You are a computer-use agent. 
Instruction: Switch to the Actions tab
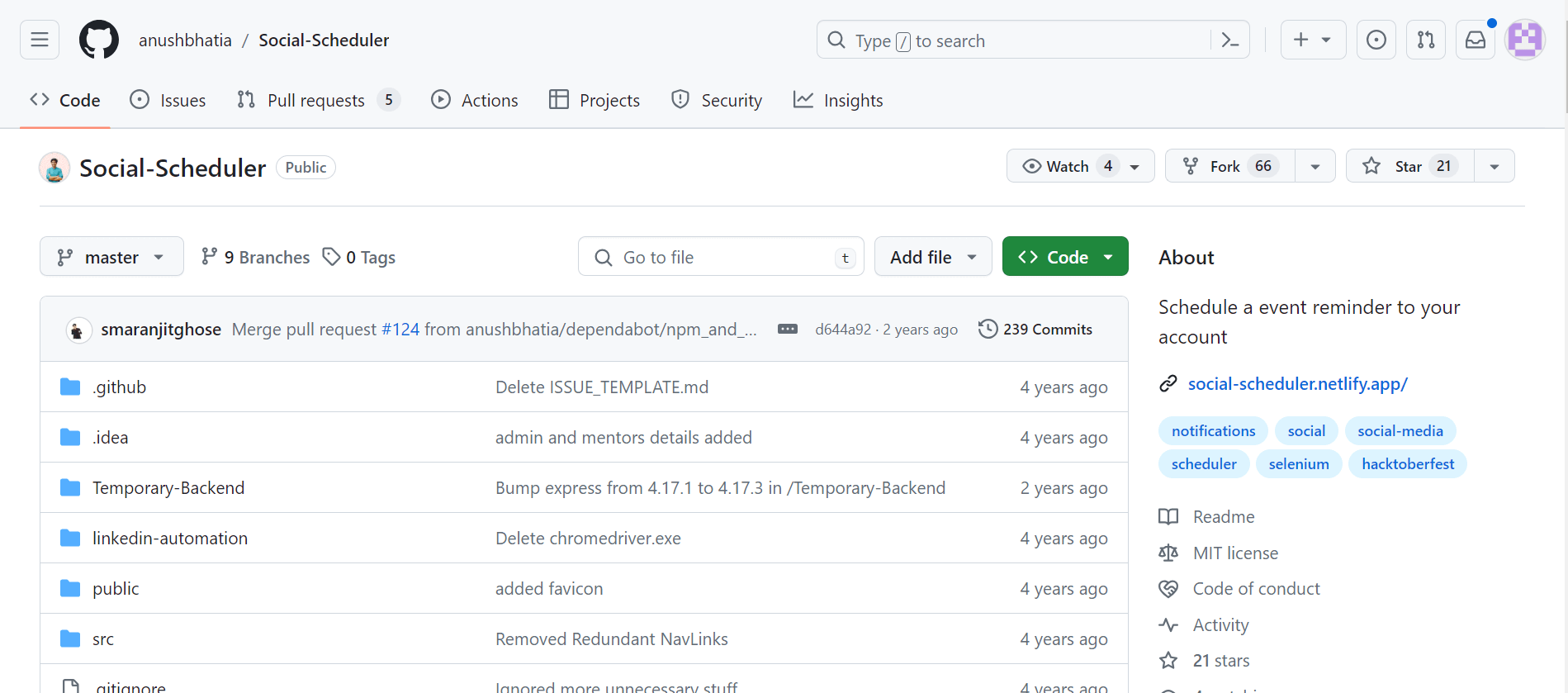475,100
